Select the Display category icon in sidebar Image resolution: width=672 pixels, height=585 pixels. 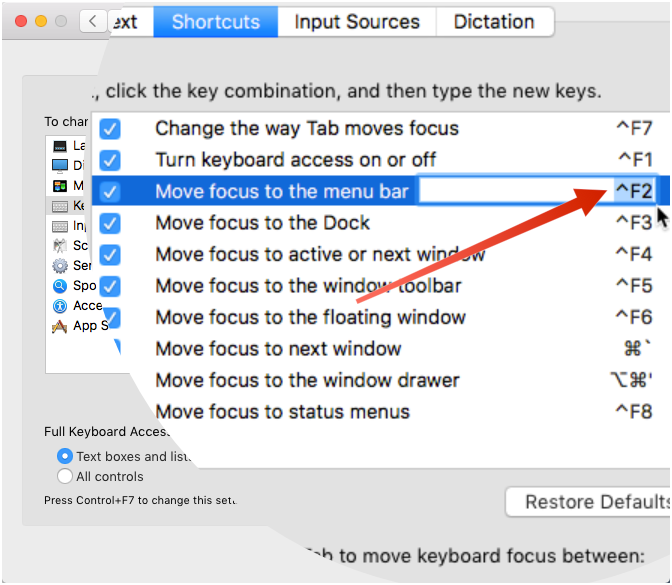60,166
